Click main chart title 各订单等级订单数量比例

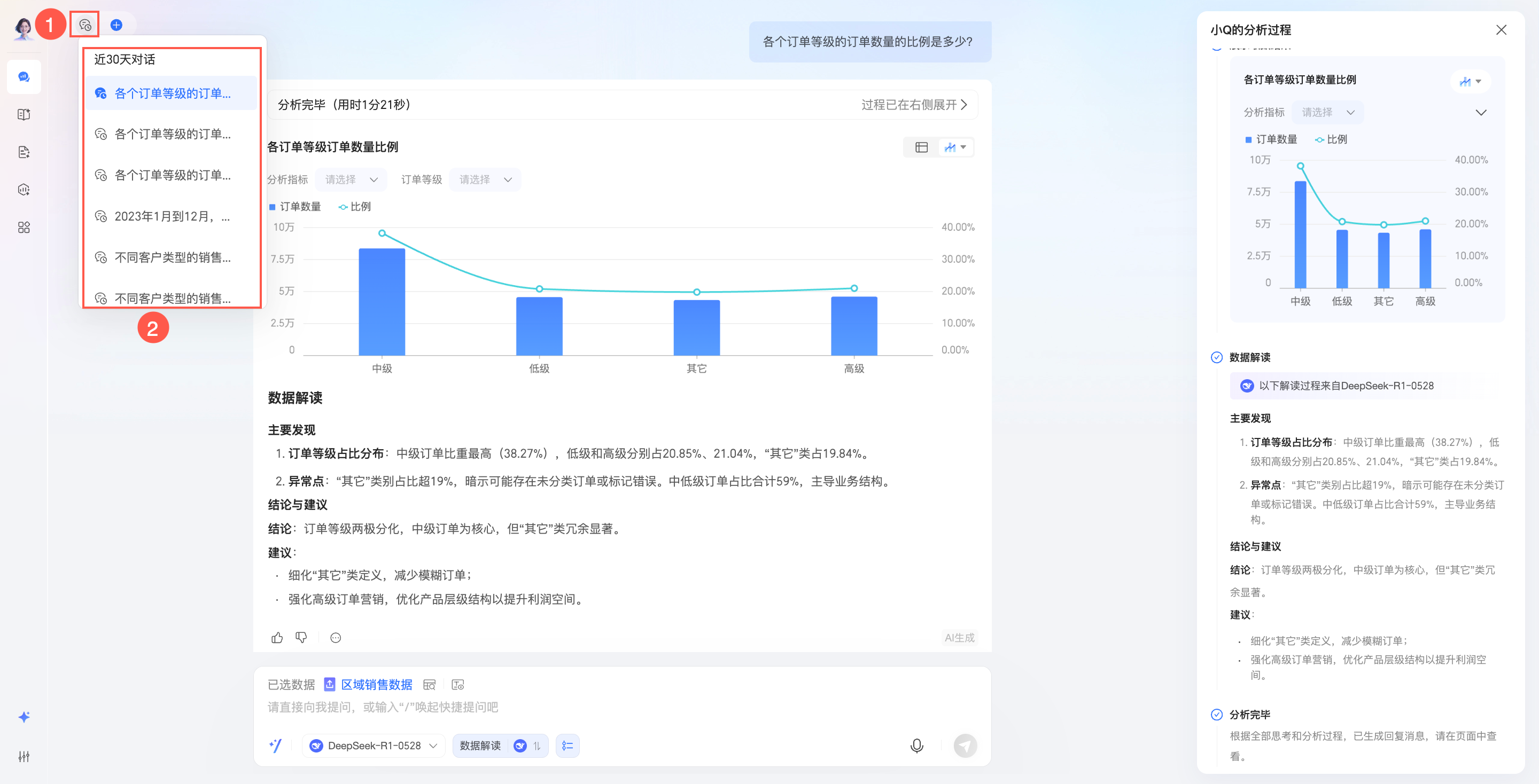pos(333,147)
